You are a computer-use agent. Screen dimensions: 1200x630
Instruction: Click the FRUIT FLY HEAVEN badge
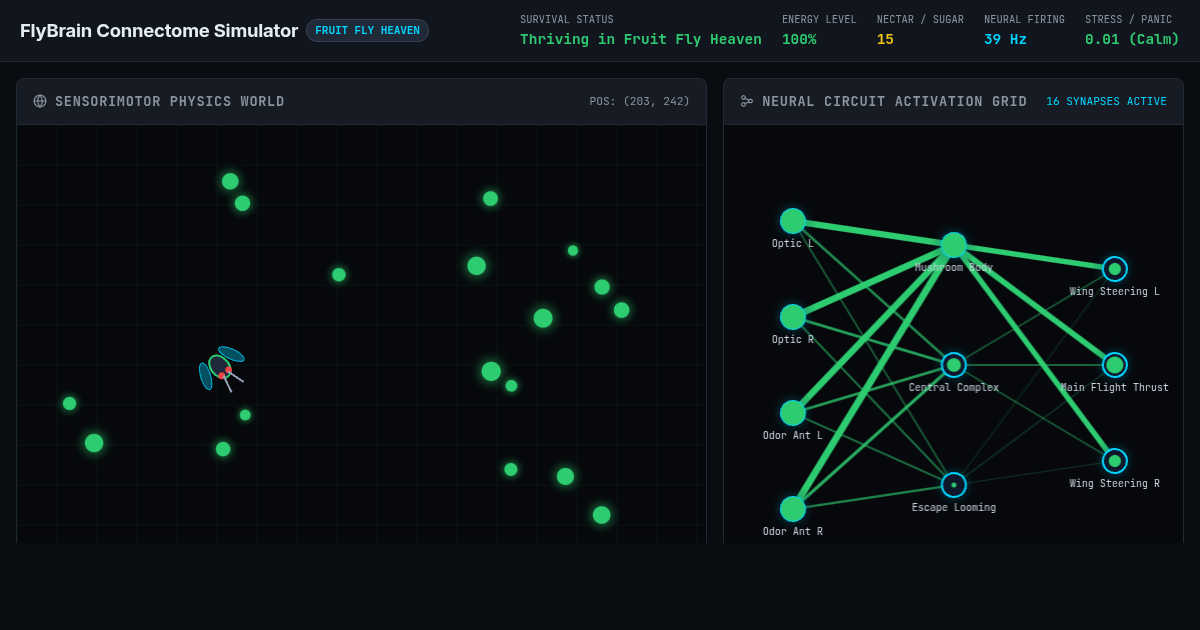tap(367, 31)
